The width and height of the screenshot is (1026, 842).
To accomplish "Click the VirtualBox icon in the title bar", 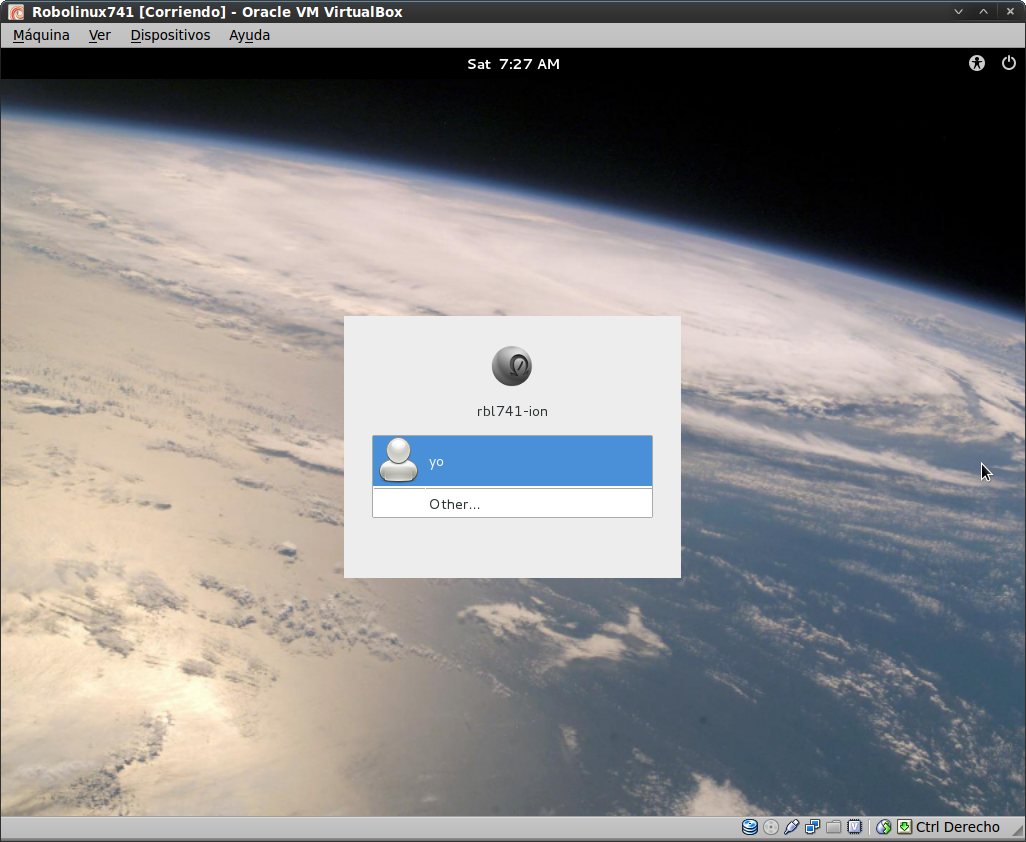I will (x=16, y=12).
